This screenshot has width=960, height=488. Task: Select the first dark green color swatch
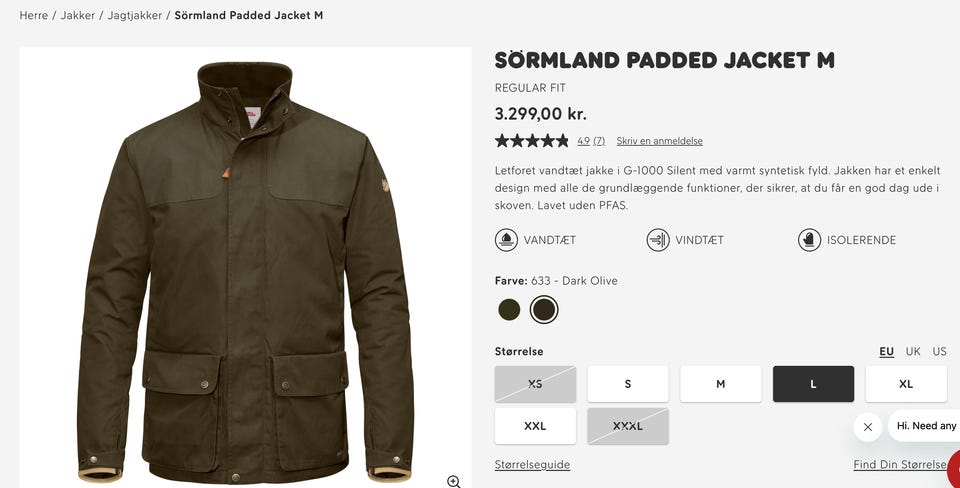[x=509, y=310]
